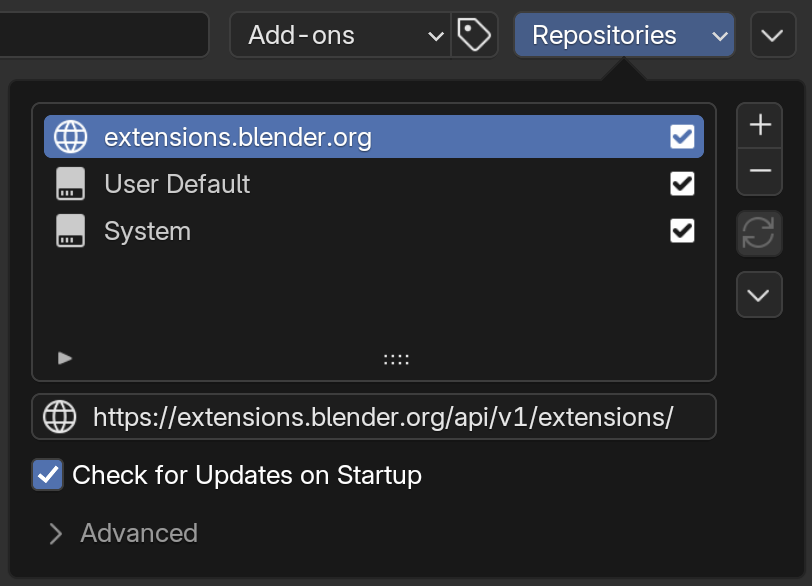Click the disk icon beside User Default
Screen dimensions: 812x586
click(69, 184)
